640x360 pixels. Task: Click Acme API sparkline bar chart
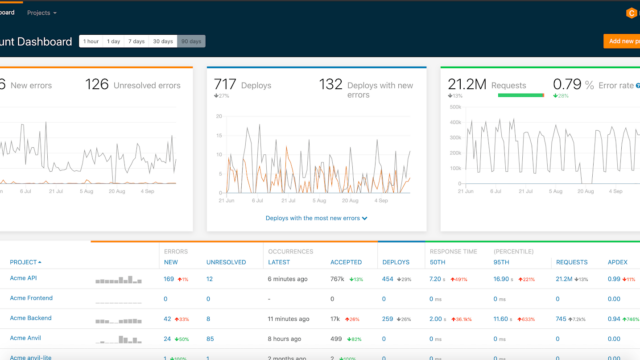click(x=118, y=280)
